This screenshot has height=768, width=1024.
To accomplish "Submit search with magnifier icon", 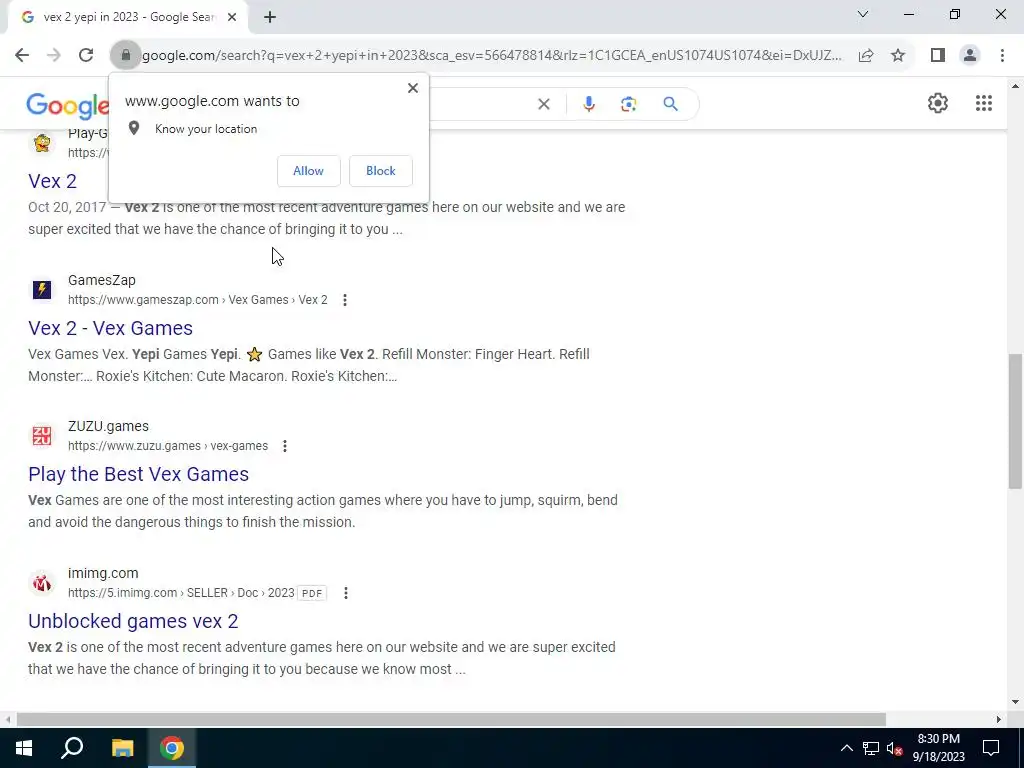I will pos(670,104).
